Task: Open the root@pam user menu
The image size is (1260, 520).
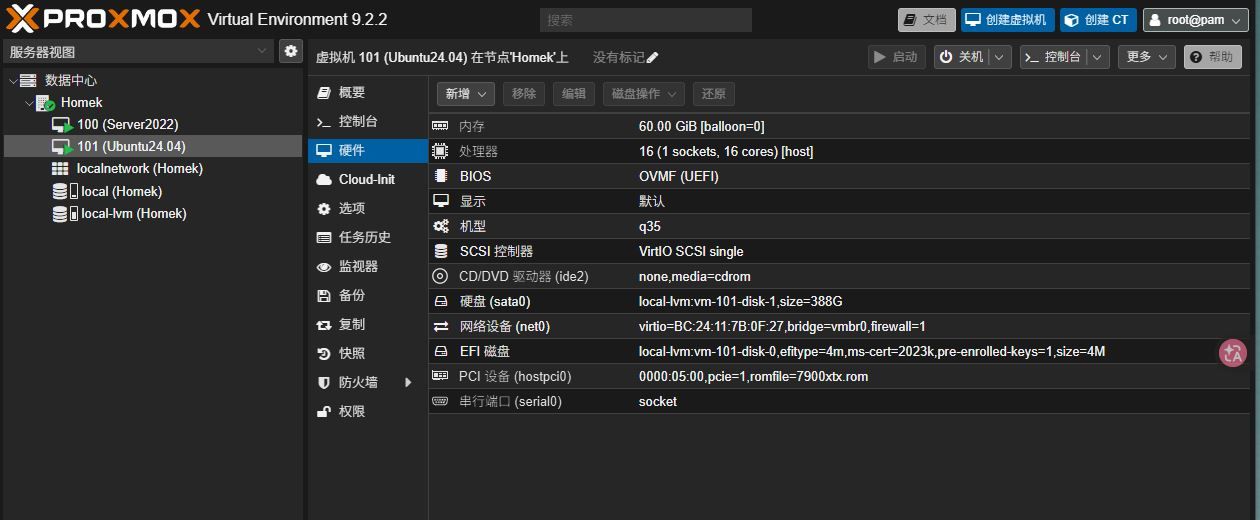Action: pyautogui.click(x=1198, y=20)
